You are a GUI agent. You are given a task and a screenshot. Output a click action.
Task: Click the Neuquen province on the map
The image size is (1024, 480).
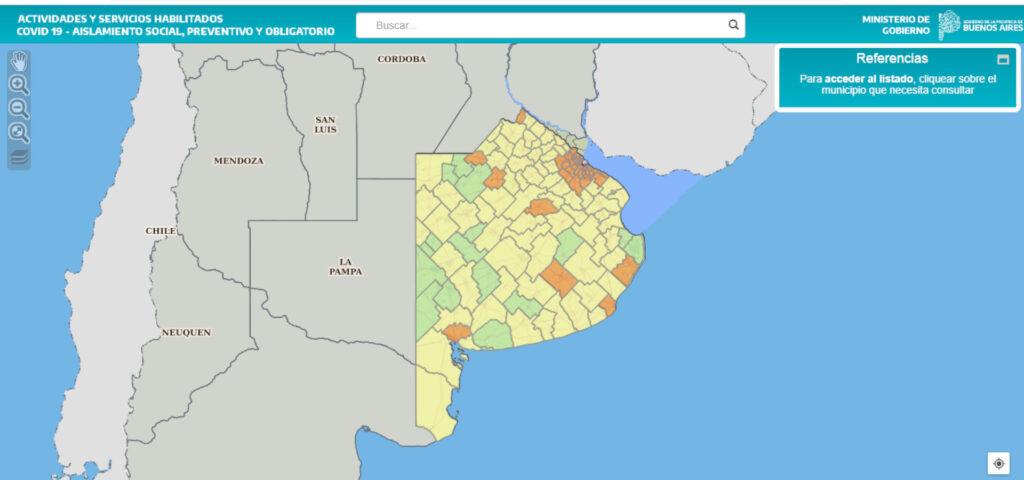[x=186, y=332]
